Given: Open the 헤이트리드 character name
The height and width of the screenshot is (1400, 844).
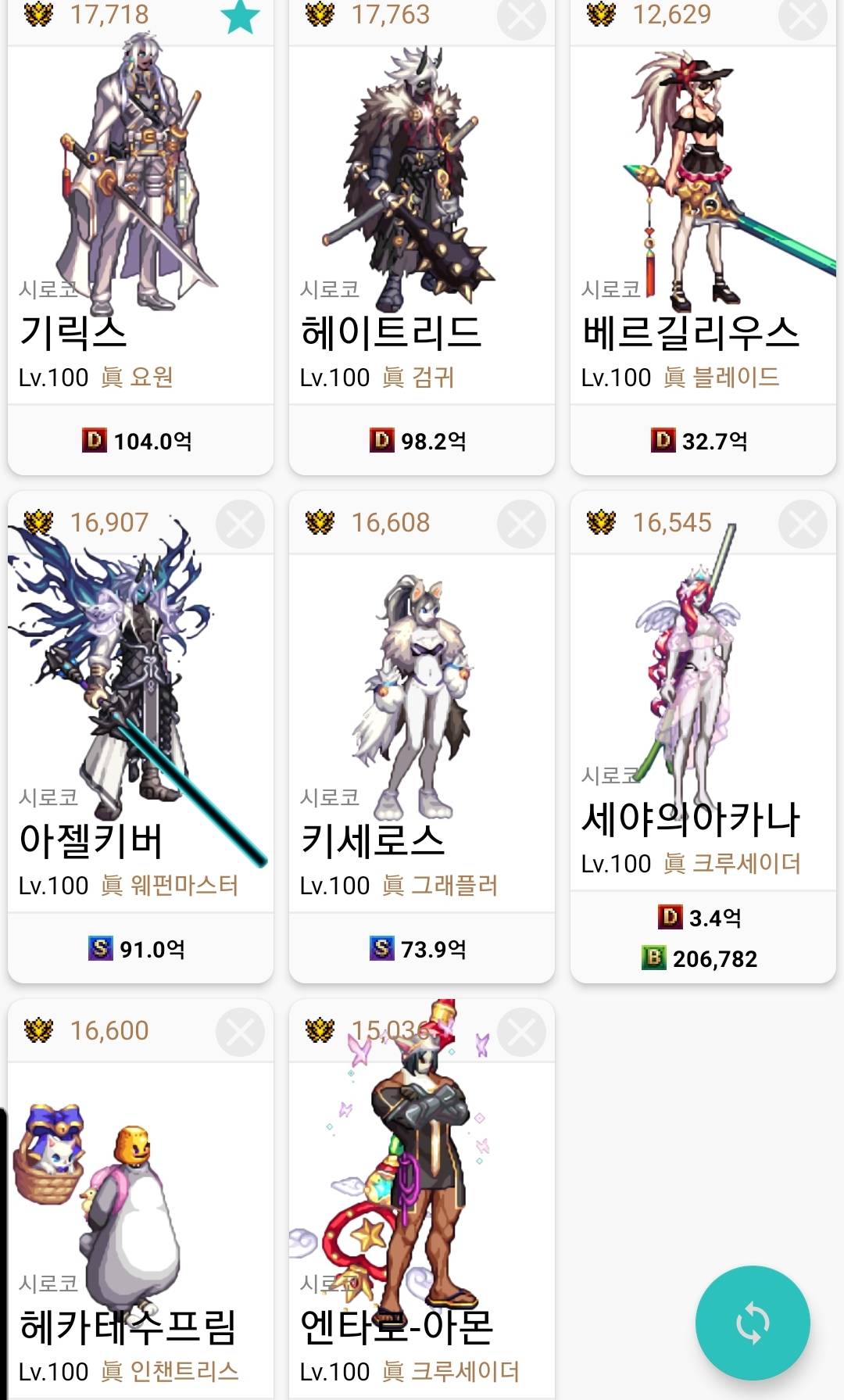Looking at the screenshot, I should 390,332.
